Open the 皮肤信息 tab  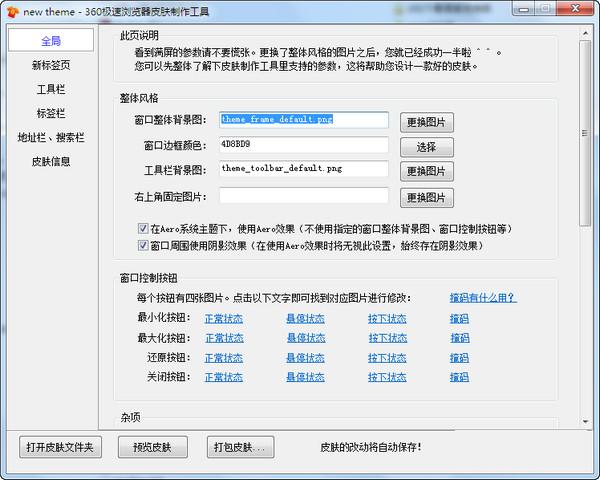coord(51,162)
